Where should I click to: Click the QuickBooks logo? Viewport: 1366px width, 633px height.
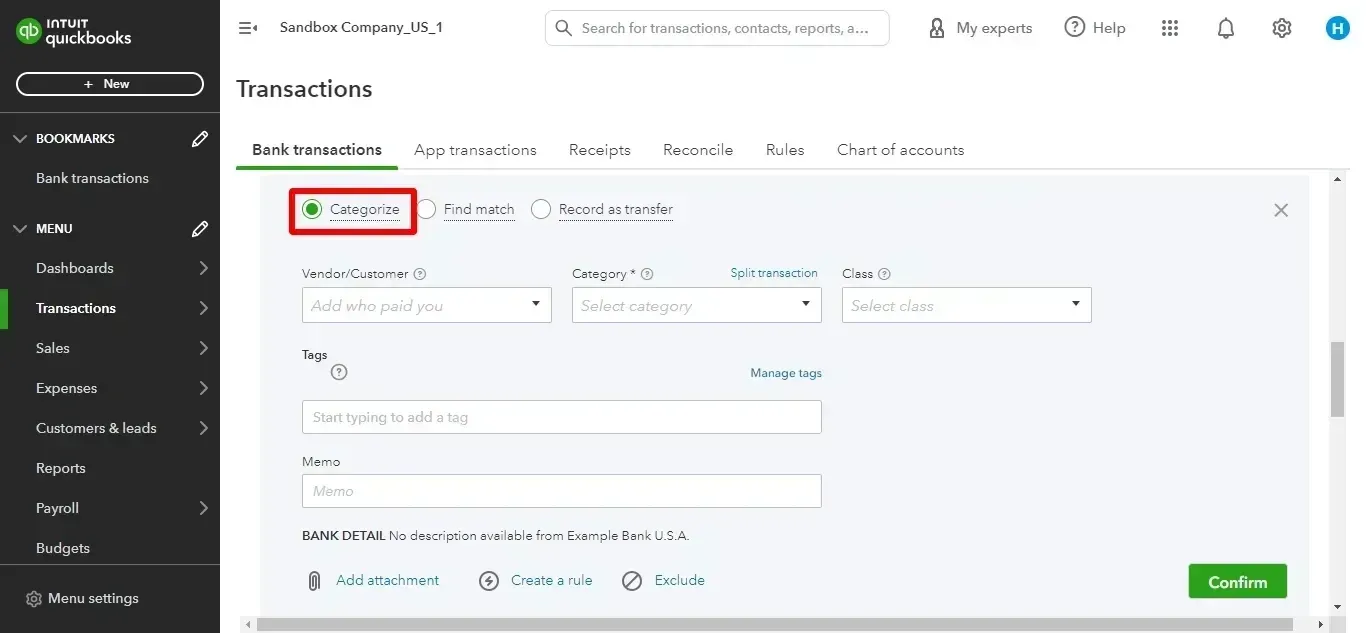(x=73, y=32)
